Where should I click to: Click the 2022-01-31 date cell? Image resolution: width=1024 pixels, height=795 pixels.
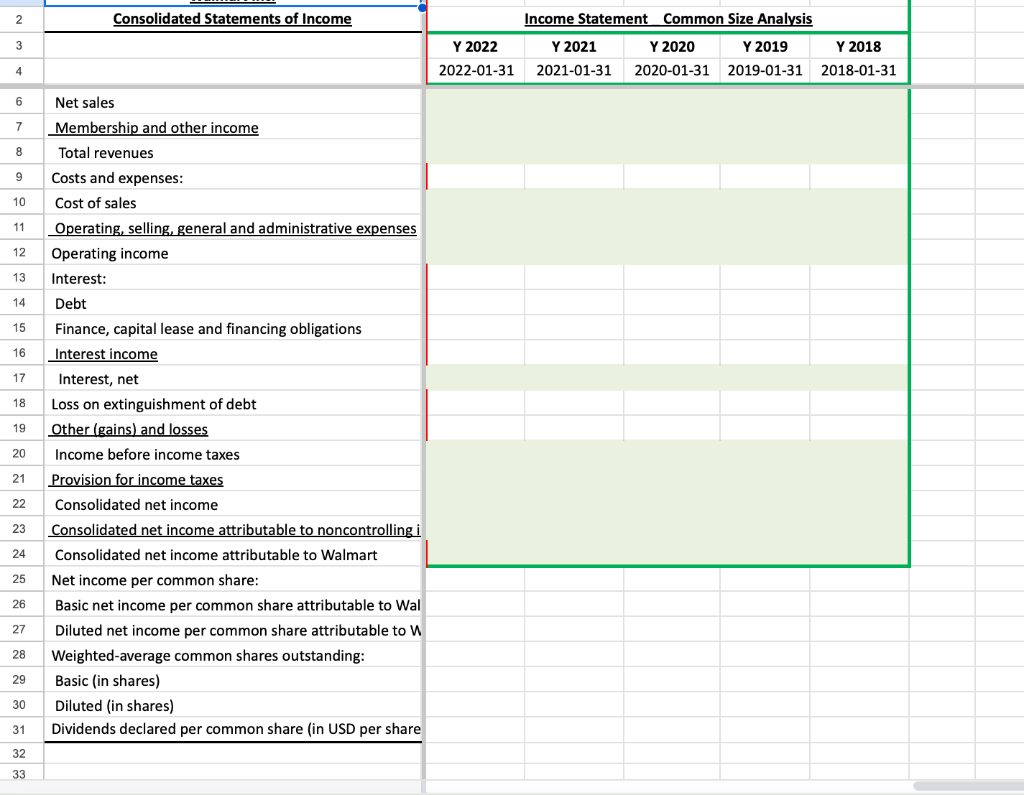(x=475, y=70)
